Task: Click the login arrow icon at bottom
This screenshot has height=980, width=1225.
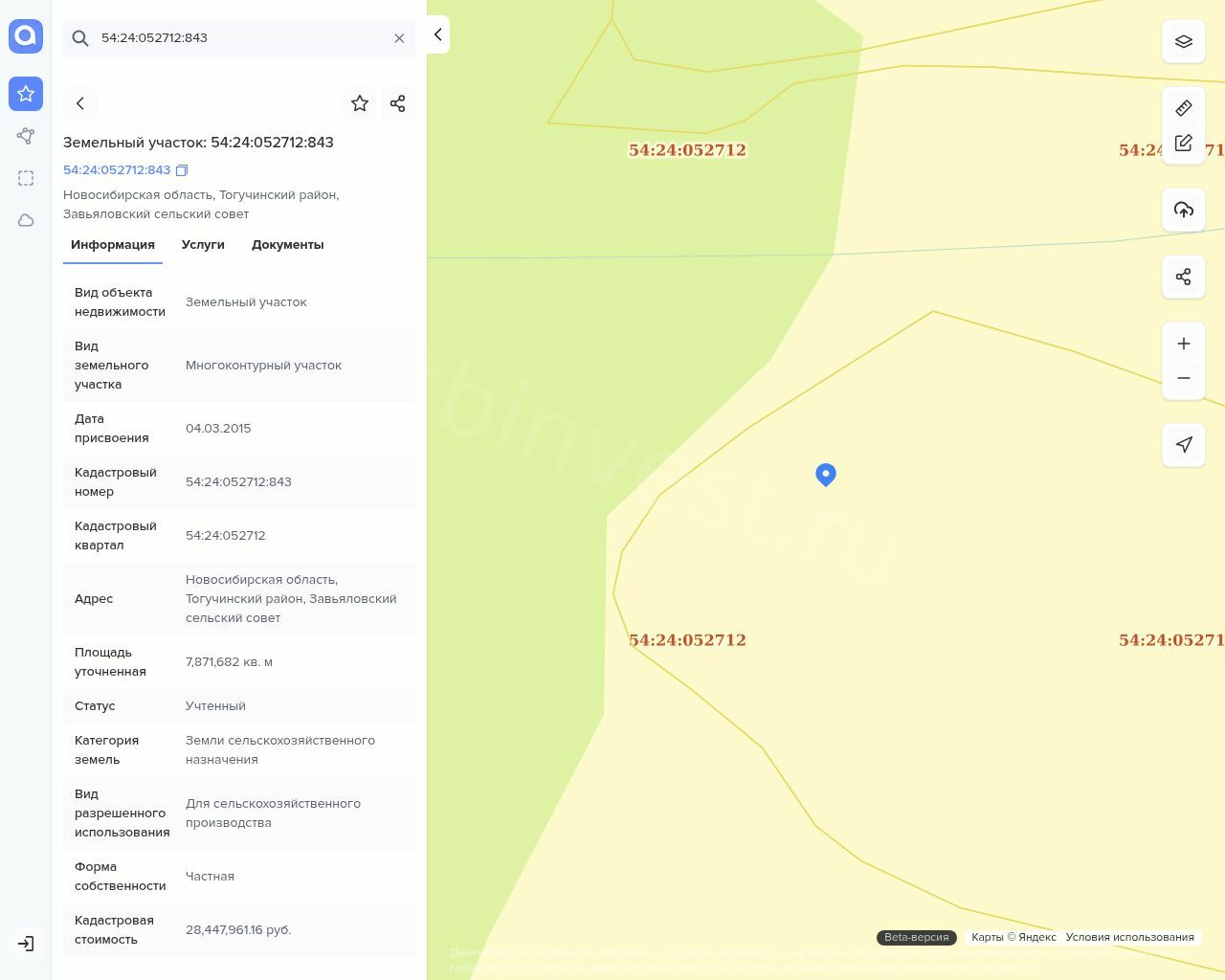Action: 26,944
